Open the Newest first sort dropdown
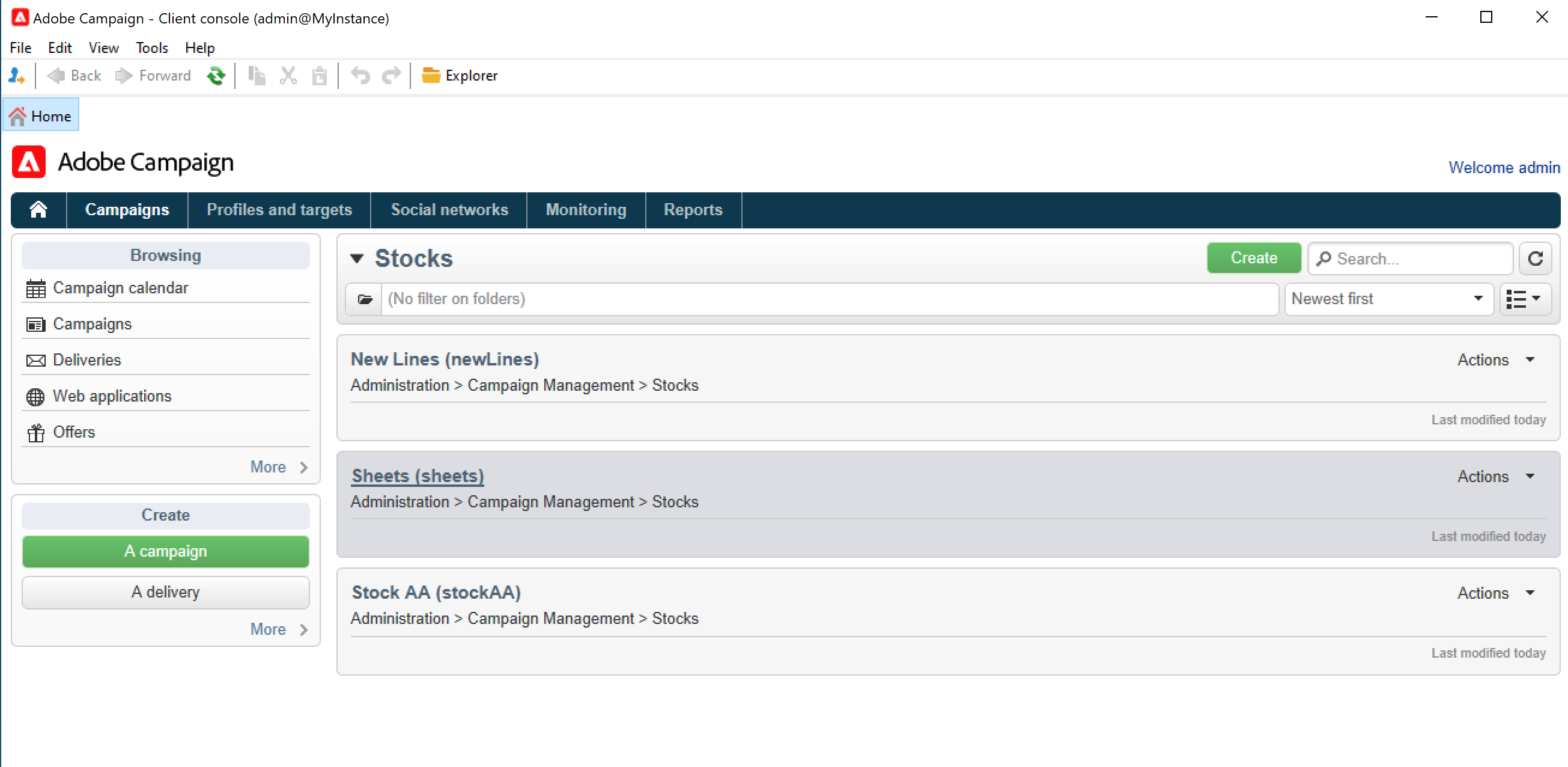The image size is (1568, 767). pos(1388,299)
